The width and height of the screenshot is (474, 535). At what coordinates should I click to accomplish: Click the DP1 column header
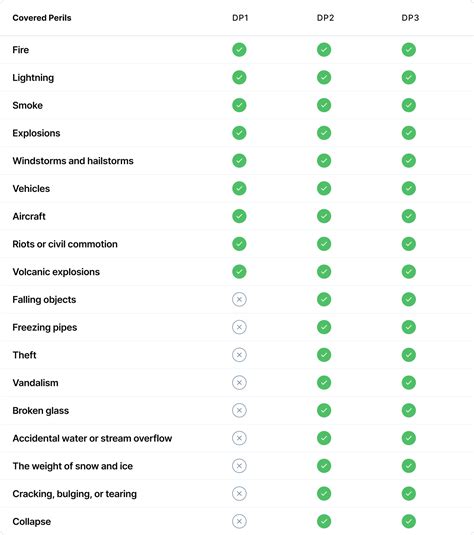[240, 18]
